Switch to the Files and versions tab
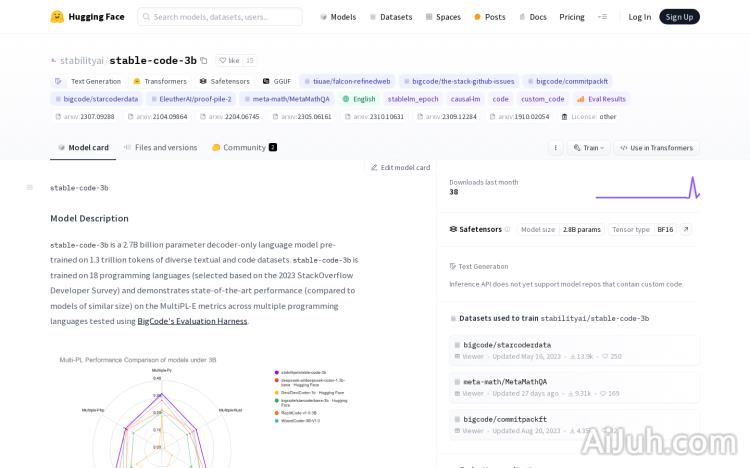 click(x=160, y=147)
